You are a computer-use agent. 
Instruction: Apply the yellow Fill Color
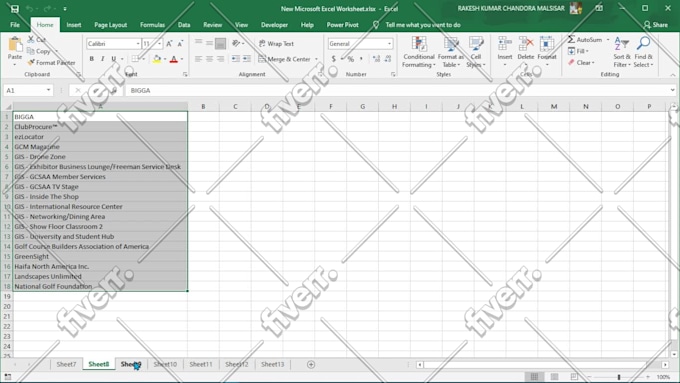(157, 59)
